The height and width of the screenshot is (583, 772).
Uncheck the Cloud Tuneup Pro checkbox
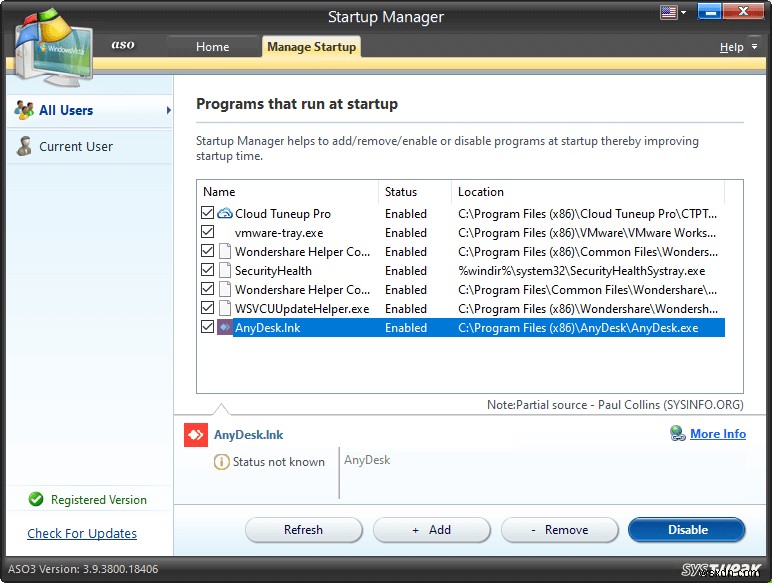click(207, 213)
